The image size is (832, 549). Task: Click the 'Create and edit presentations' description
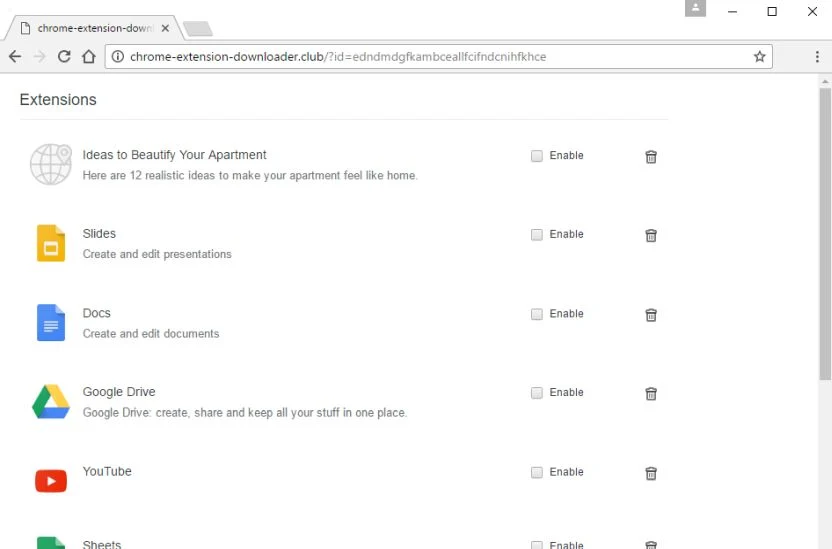[x=157, y=254]
